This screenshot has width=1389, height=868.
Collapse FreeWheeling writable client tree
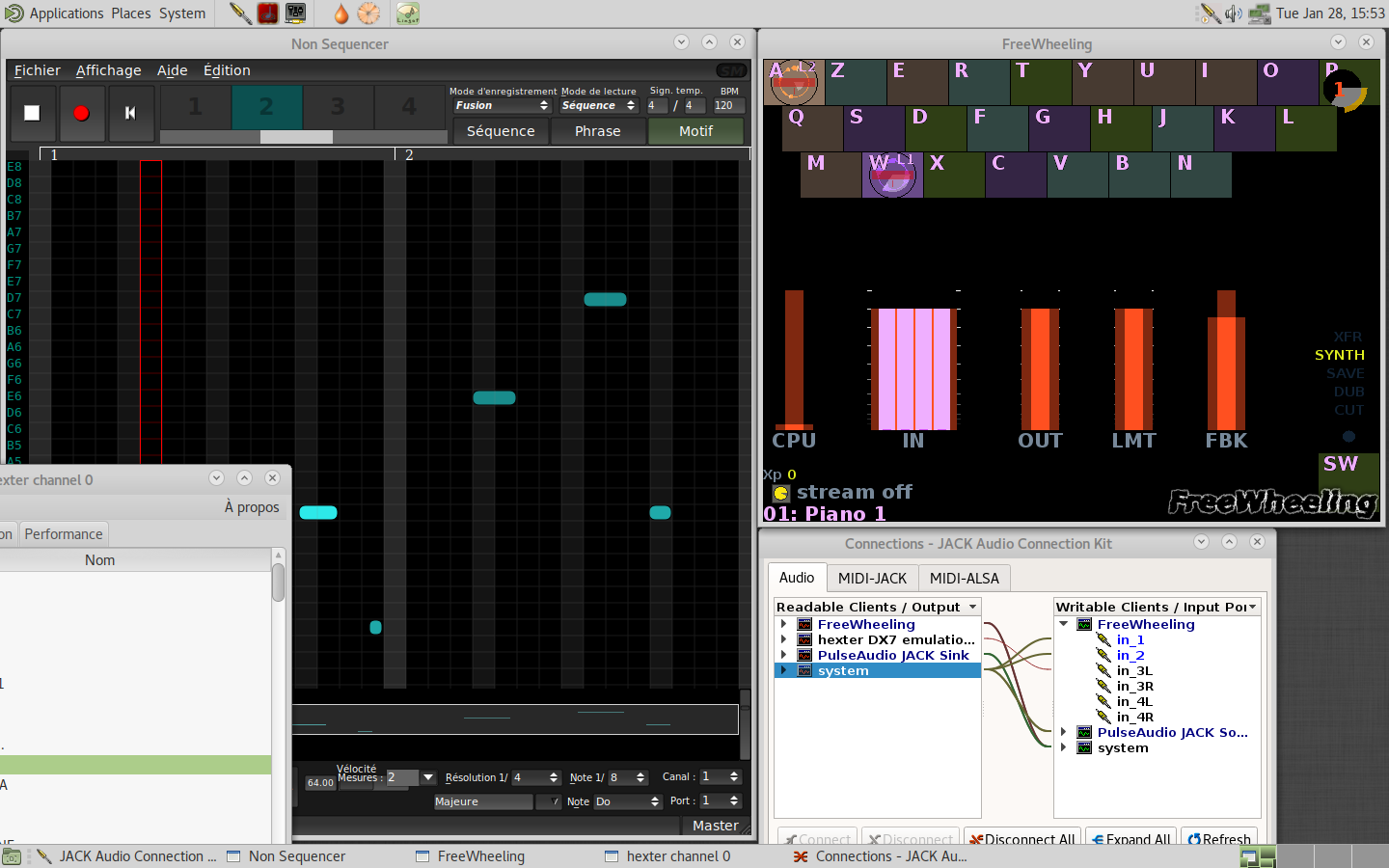tap(1063, 624)
